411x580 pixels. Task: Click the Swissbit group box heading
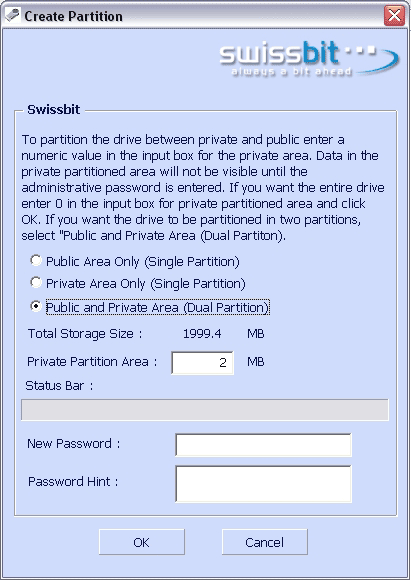pyautogui.click(x=54, y=109)
